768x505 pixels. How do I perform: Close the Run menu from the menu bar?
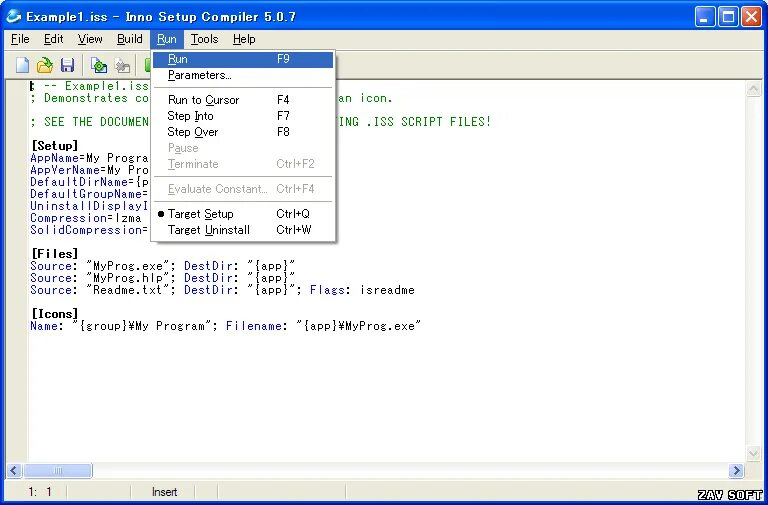(167, 39)
